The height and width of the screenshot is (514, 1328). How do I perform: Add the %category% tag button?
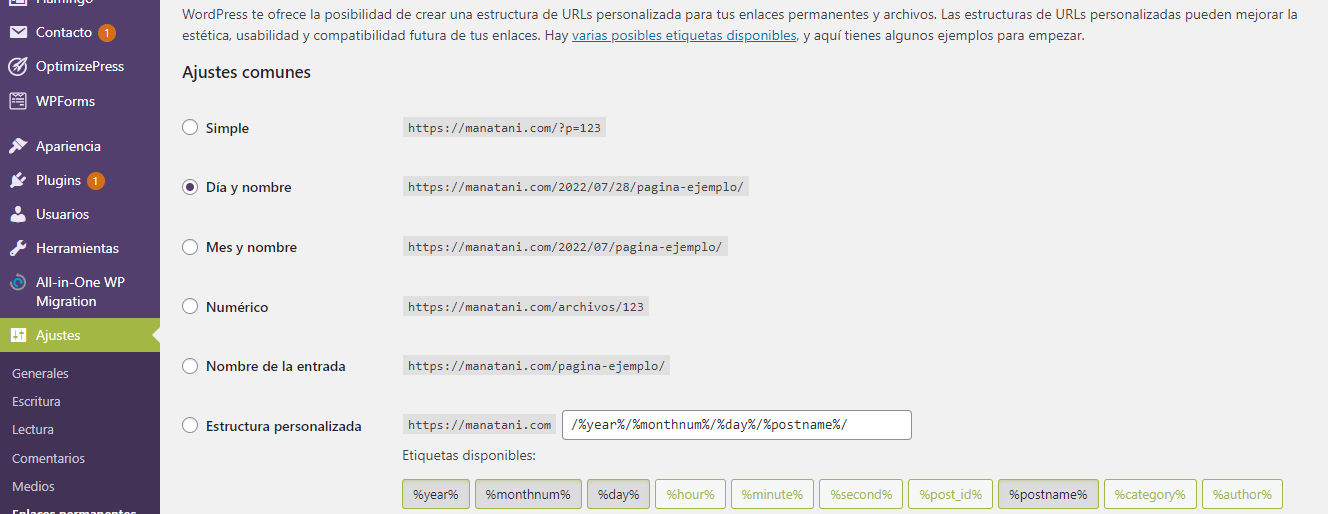(x=1150, y=494)
